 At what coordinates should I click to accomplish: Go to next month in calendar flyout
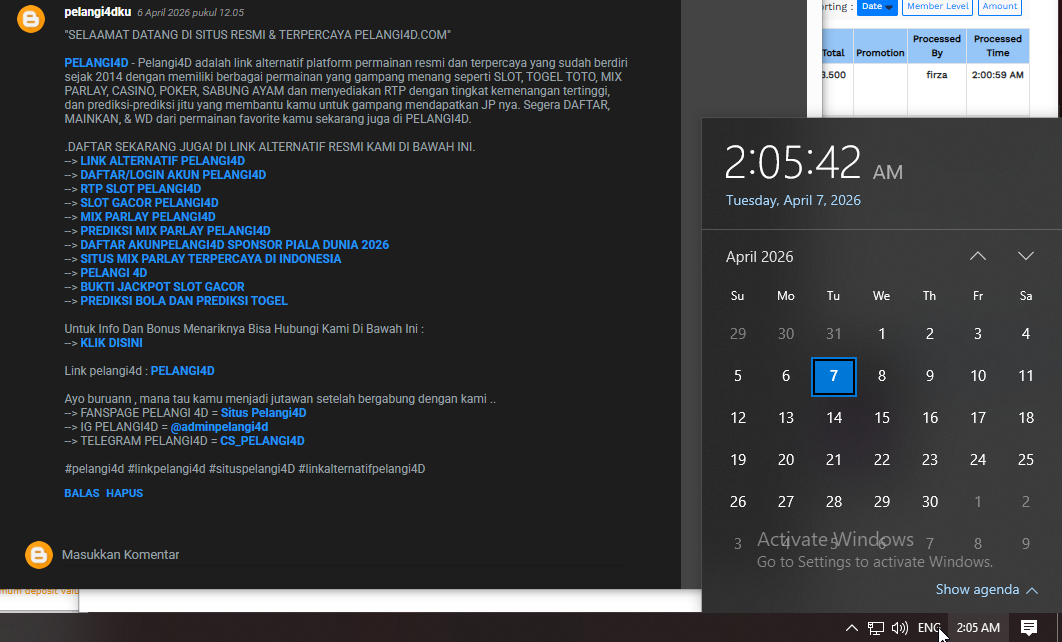click(x=1025, y=256)
